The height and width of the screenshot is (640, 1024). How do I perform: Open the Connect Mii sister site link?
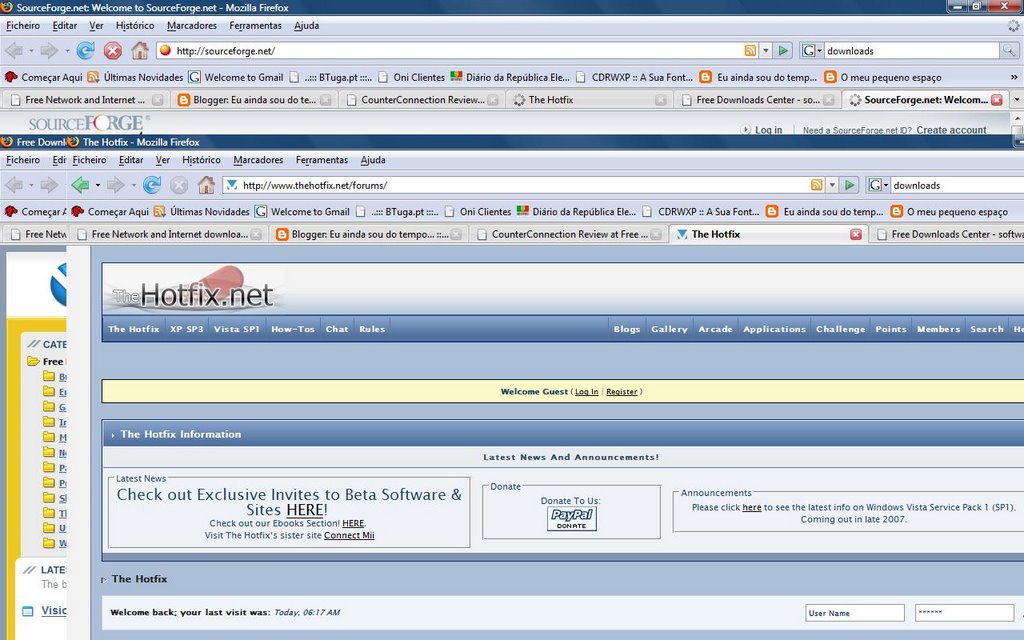(x=349, y=536)
